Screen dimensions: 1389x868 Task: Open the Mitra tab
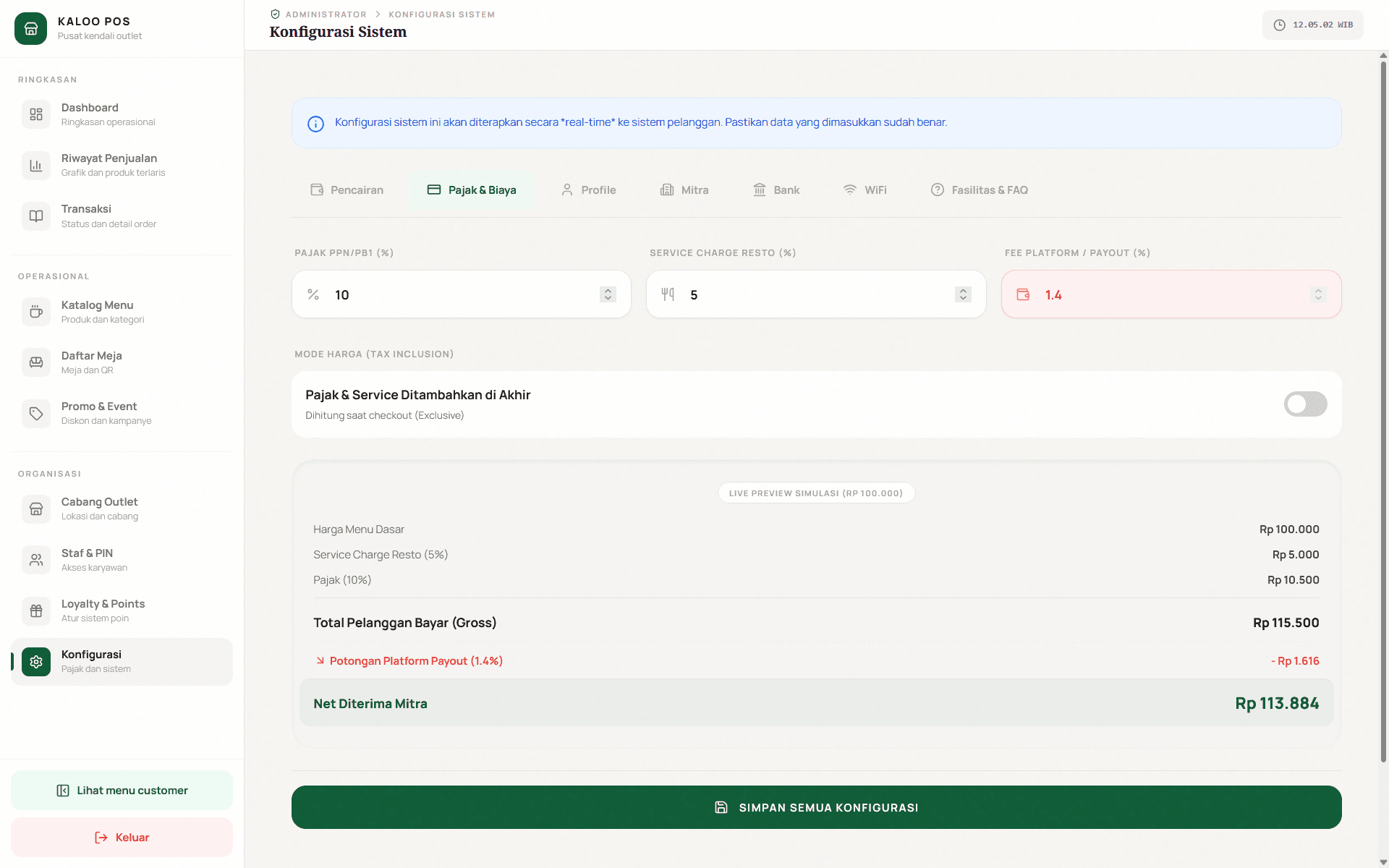click(684, 190)
